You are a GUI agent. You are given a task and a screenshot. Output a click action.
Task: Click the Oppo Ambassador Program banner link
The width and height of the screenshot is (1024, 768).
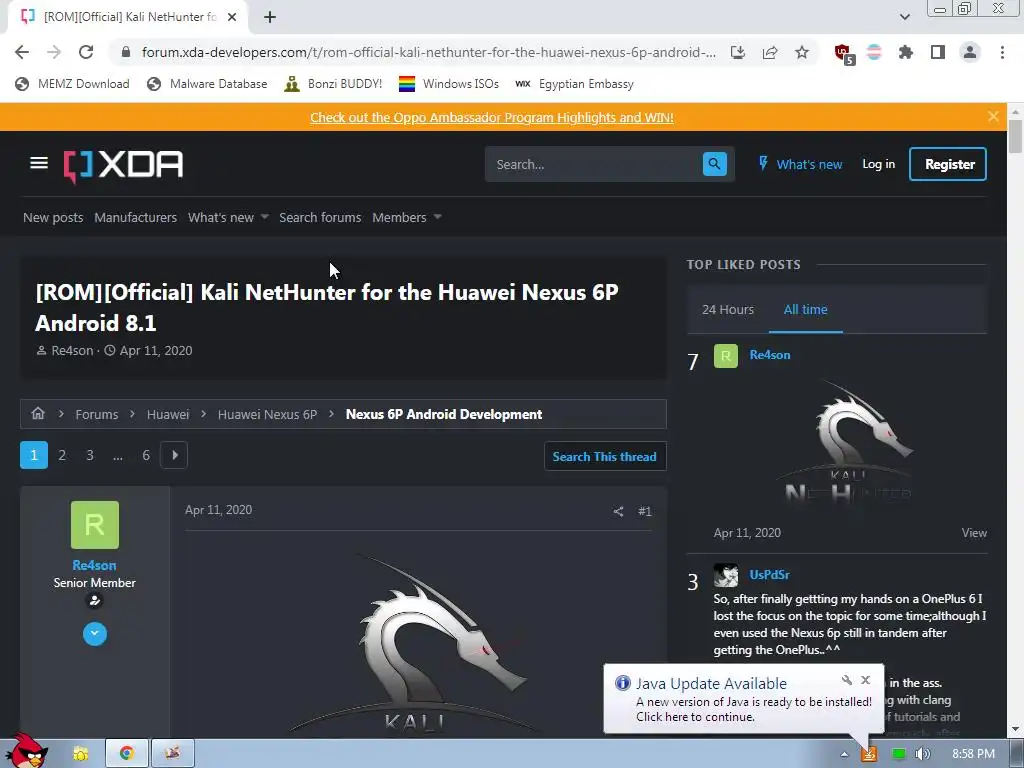pos(492,118)
